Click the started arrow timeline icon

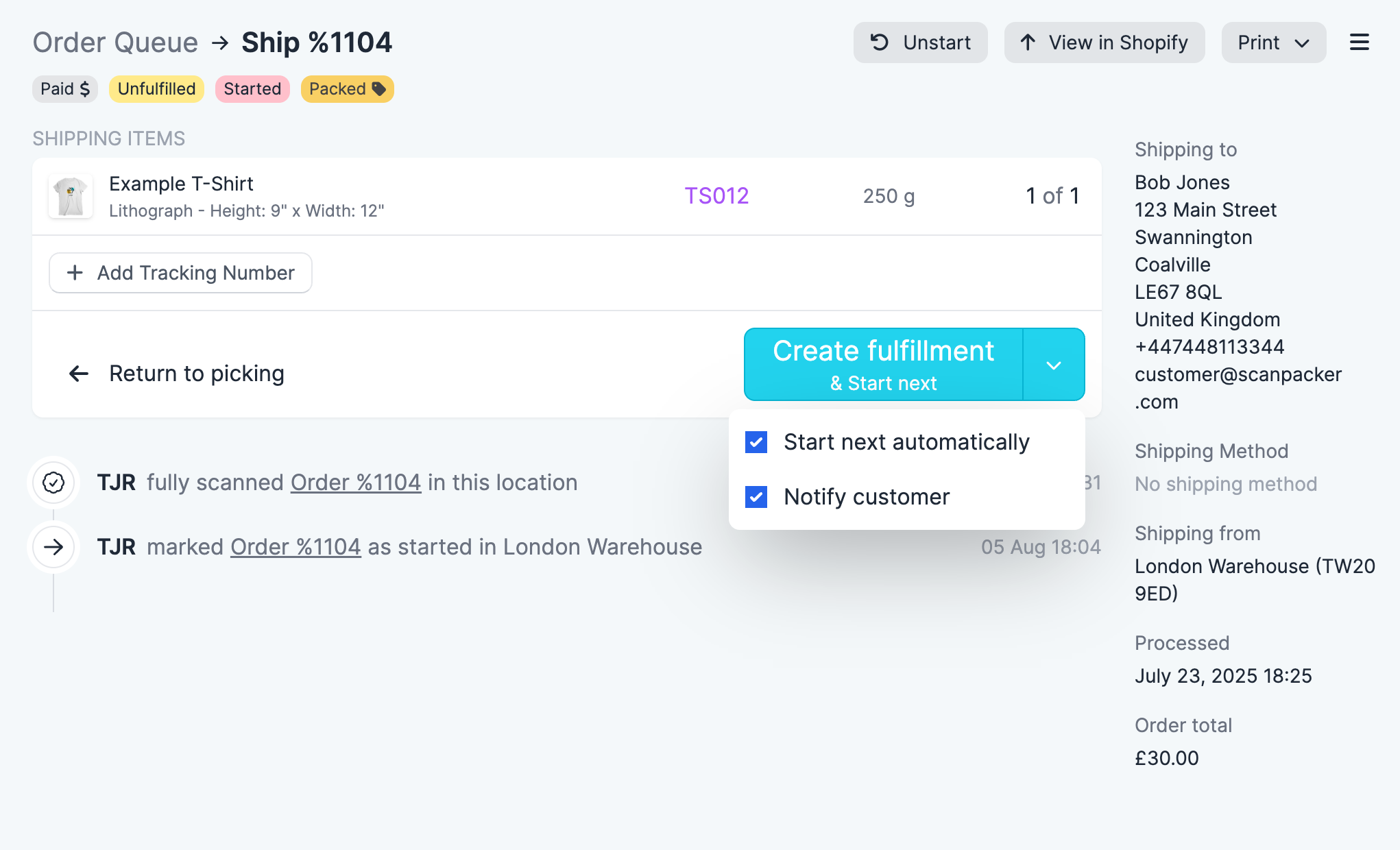[53, 547]
